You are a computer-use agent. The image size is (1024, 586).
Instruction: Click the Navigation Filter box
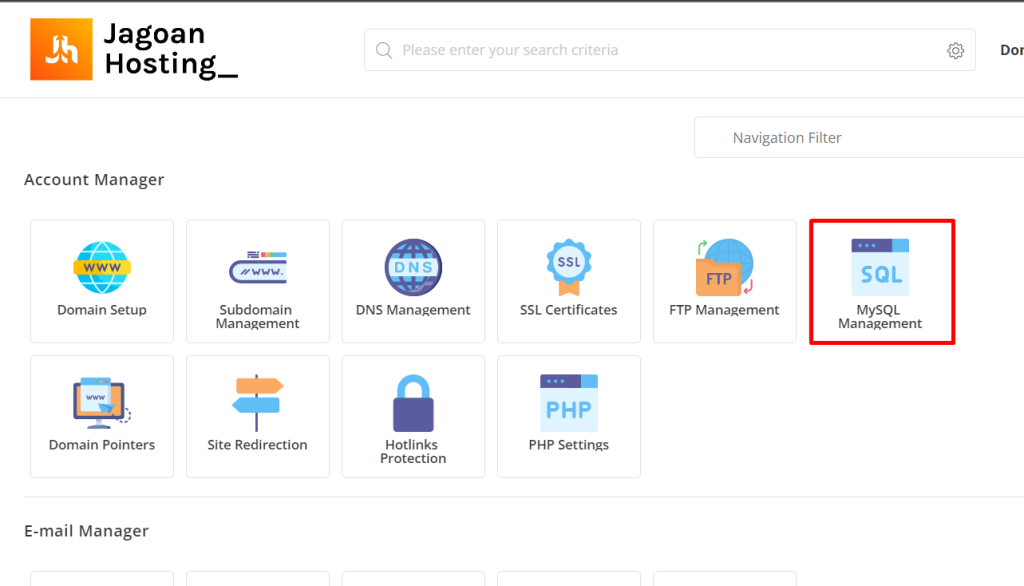[858, 137]
